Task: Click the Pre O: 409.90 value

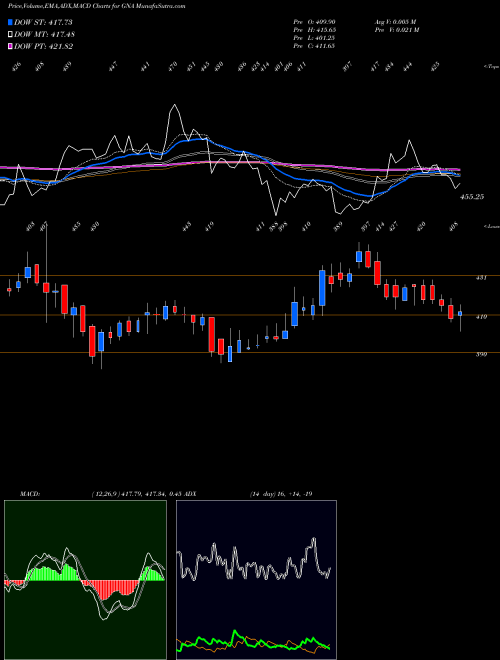Action: pyautogui.click(x=314, y=22)
